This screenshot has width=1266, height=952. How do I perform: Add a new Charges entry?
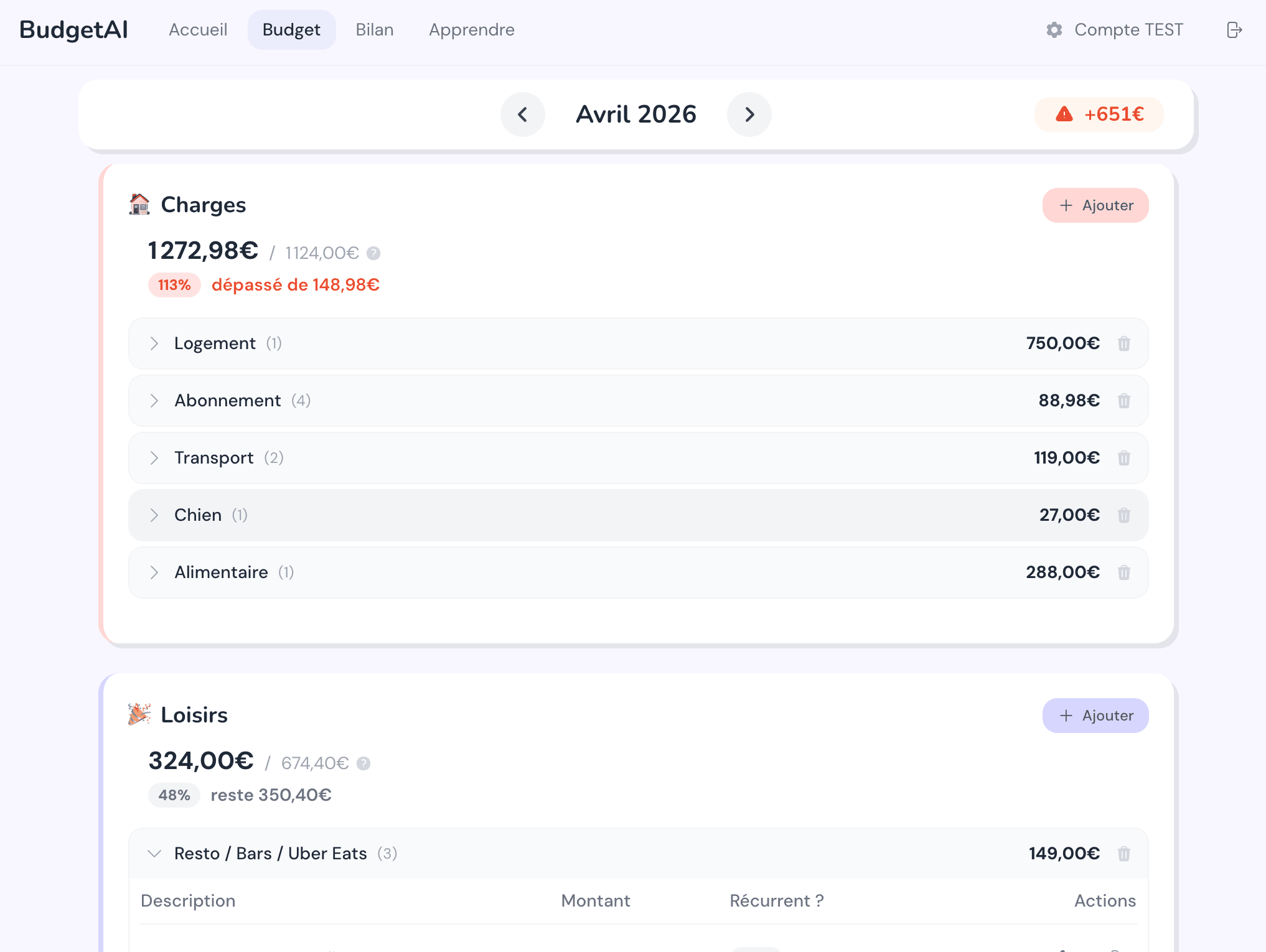1095,205
